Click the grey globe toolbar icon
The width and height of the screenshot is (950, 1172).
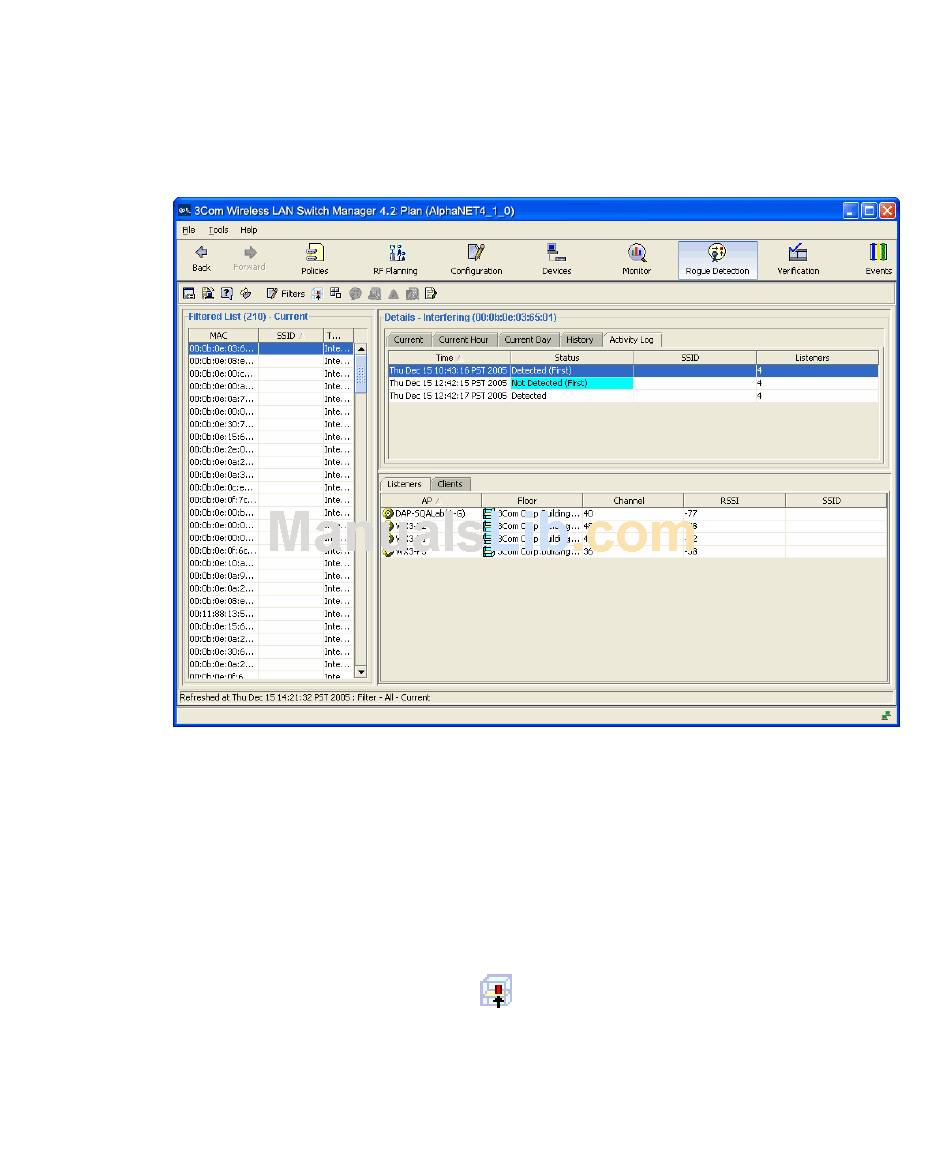pyautogui.click(x=355, y=293)
